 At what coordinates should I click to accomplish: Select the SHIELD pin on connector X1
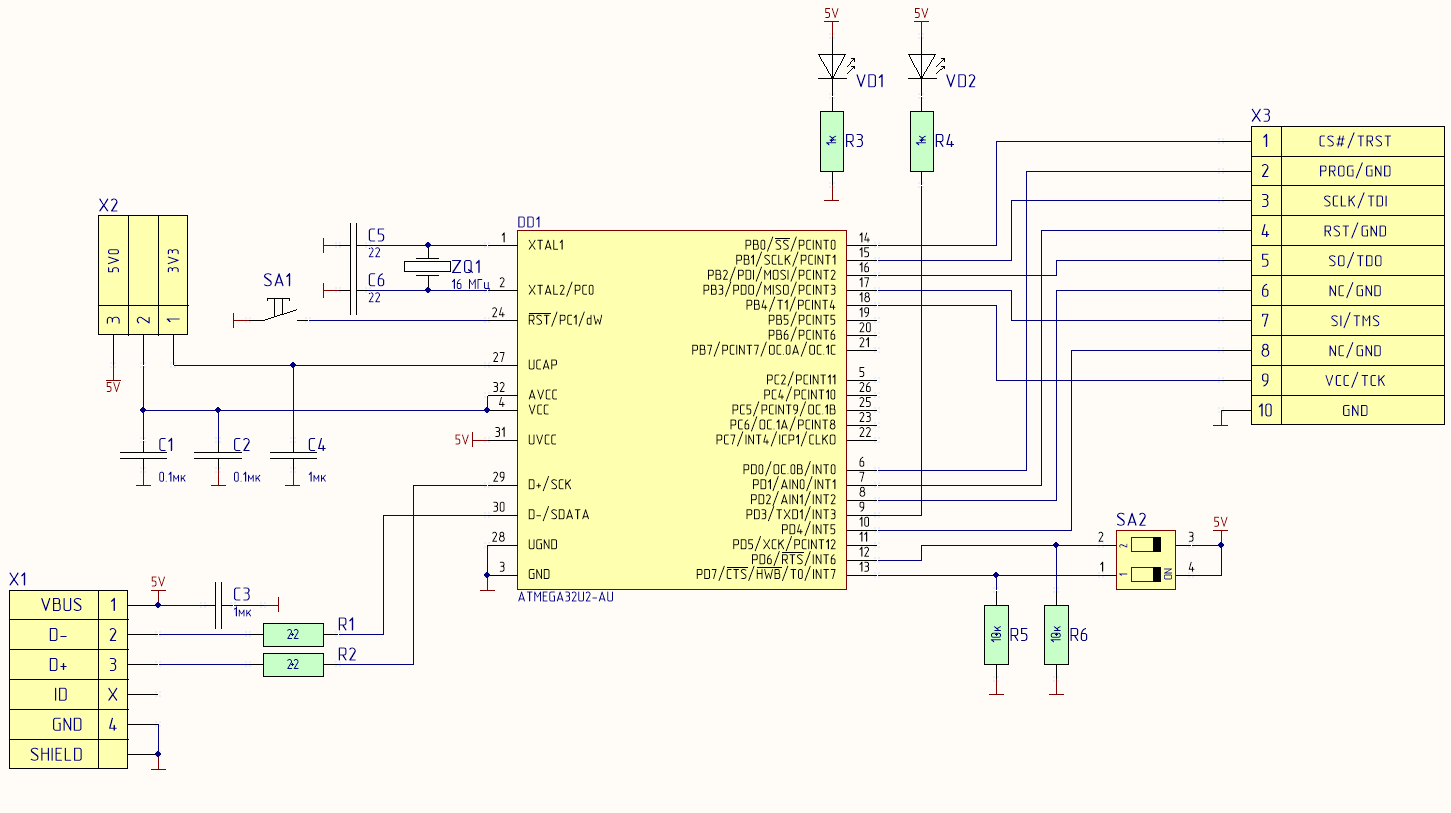(55, 755)
